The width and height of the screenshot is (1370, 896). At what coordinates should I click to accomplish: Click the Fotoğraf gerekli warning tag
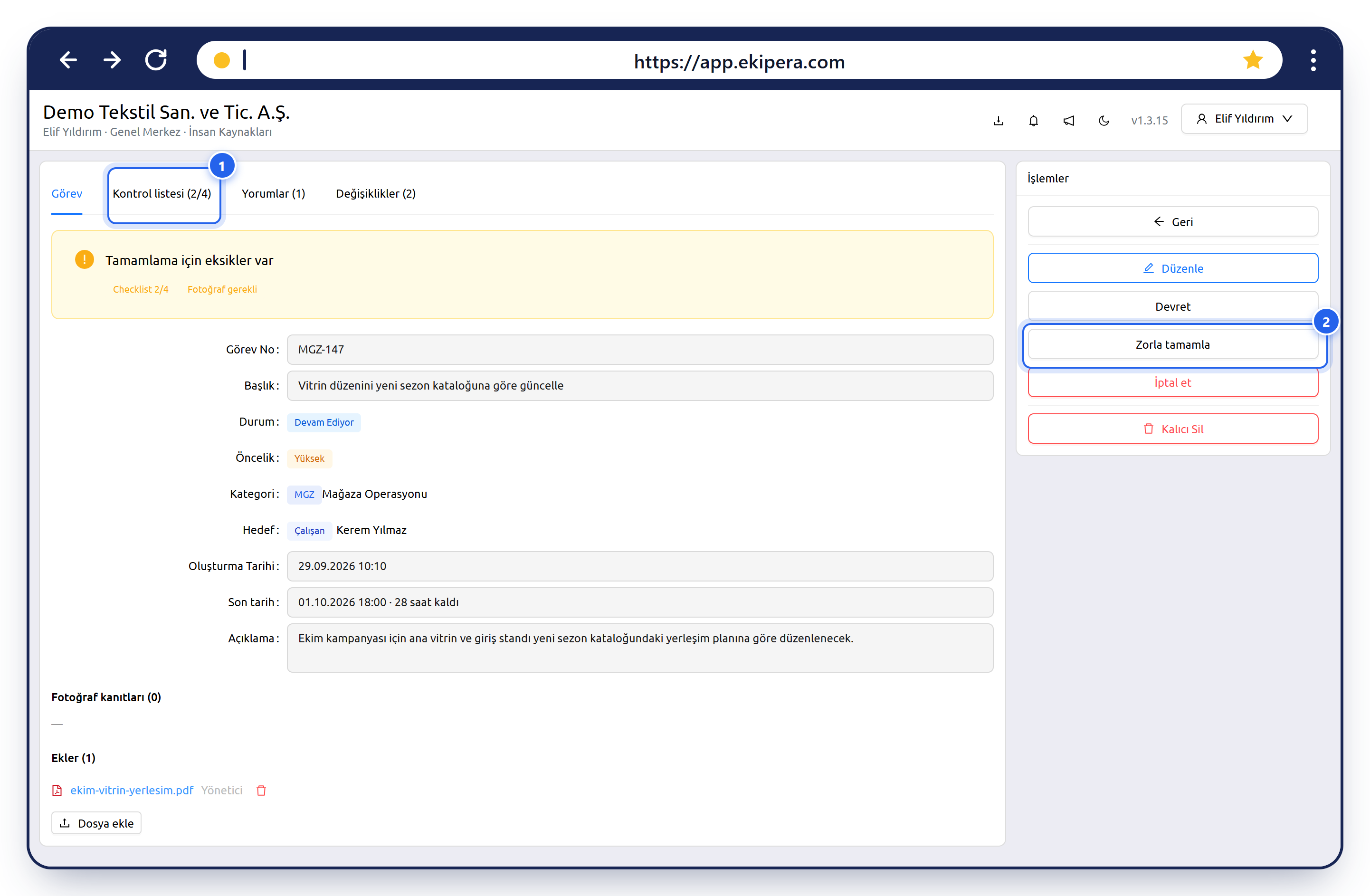click(222, 289)
